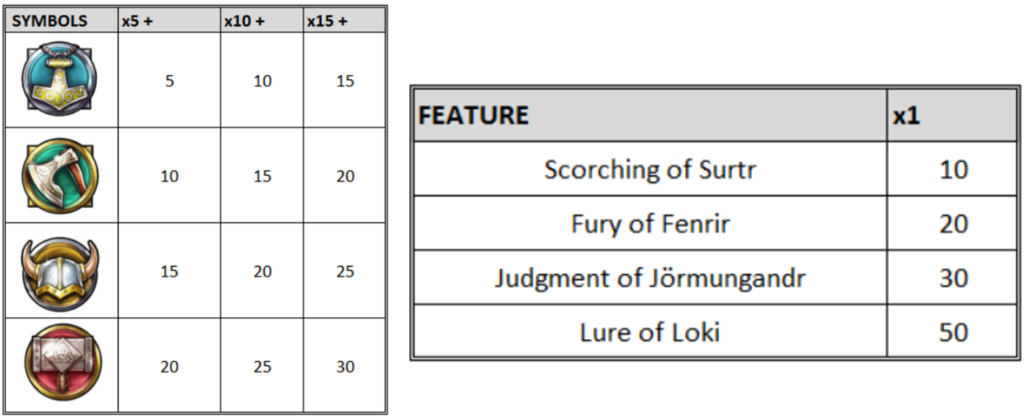Screen dimensions: 1024x419
Task: Click the x10 + column header
Action: [244, 21]
